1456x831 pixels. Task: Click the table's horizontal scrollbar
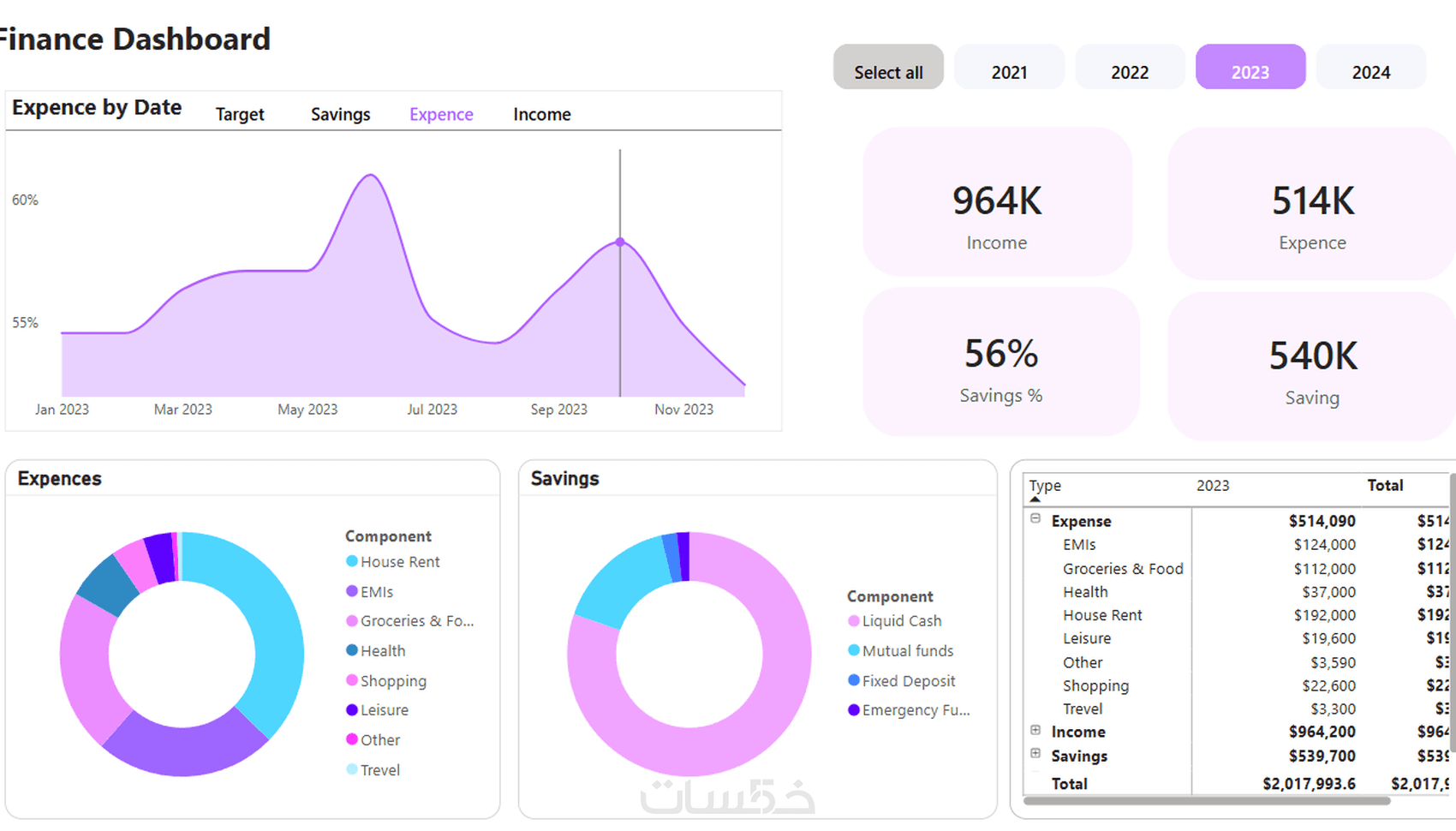1207,801
